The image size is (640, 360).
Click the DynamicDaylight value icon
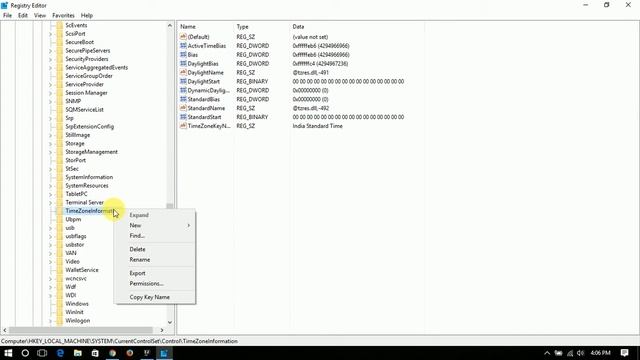point(183,90)
